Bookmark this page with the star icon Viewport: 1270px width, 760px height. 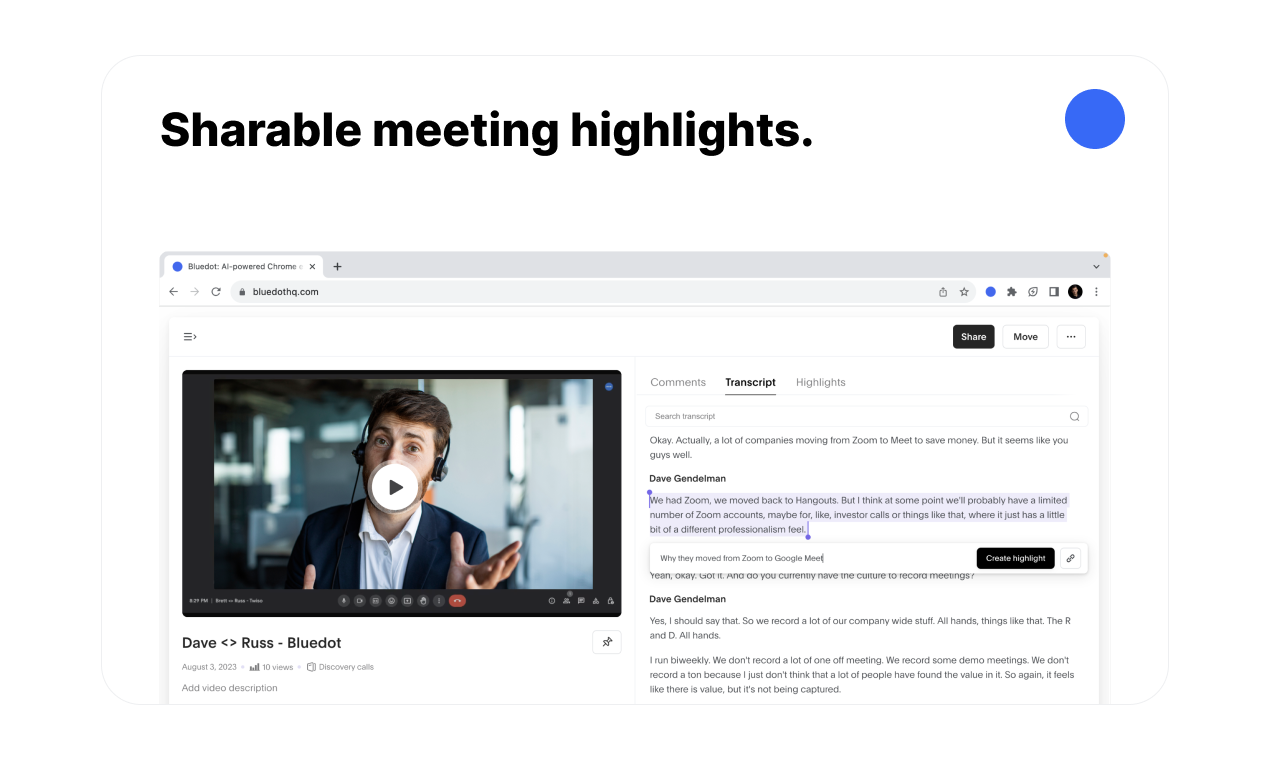point(964,292)
